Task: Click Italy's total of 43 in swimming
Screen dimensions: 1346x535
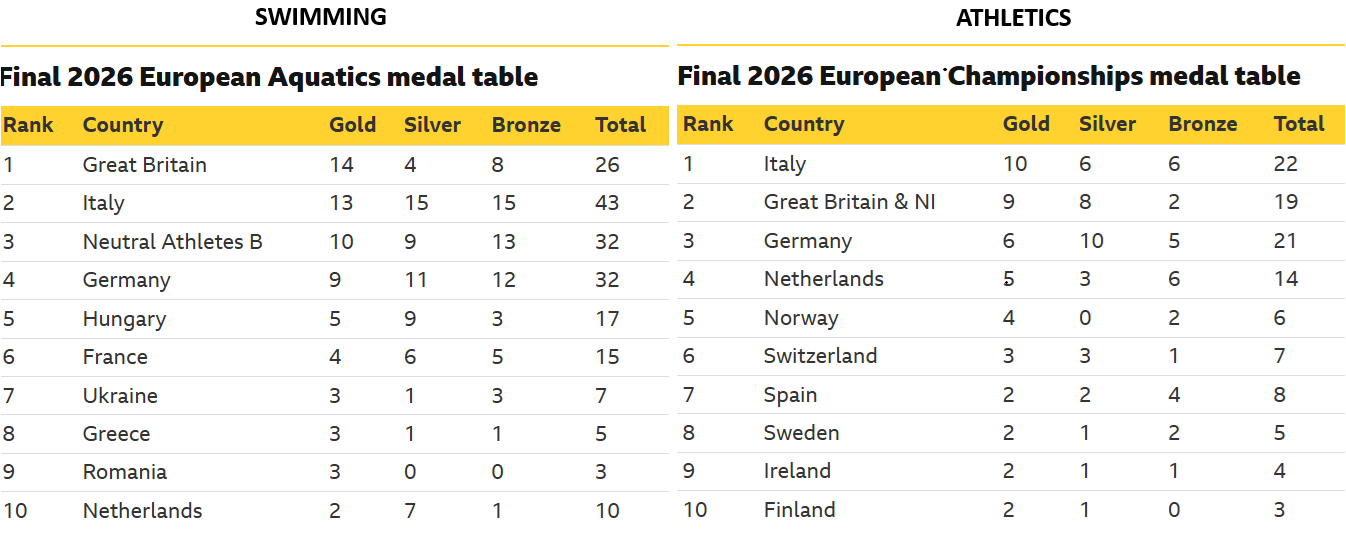Action: pyautogui.click(x=607, y=203)
